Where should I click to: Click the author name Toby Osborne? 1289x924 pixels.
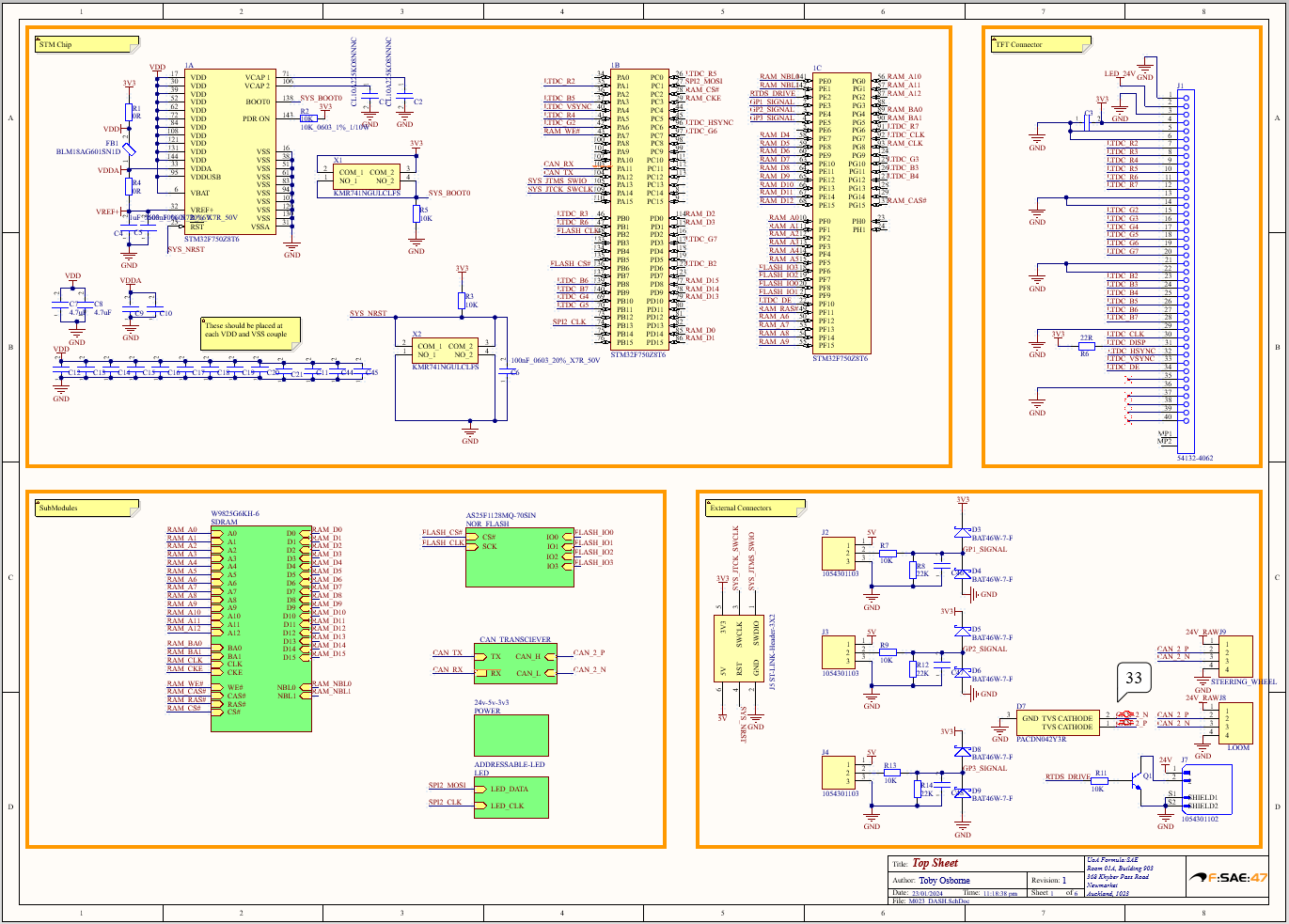(944, 881)
